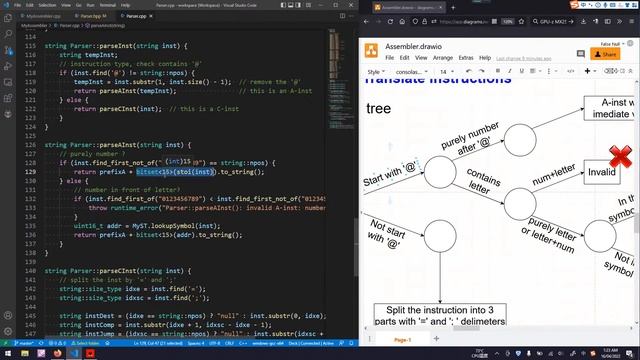Bookmark page with star icon in Firefox
This screenshot has width=640, height=360.
[x=521, y=22]
